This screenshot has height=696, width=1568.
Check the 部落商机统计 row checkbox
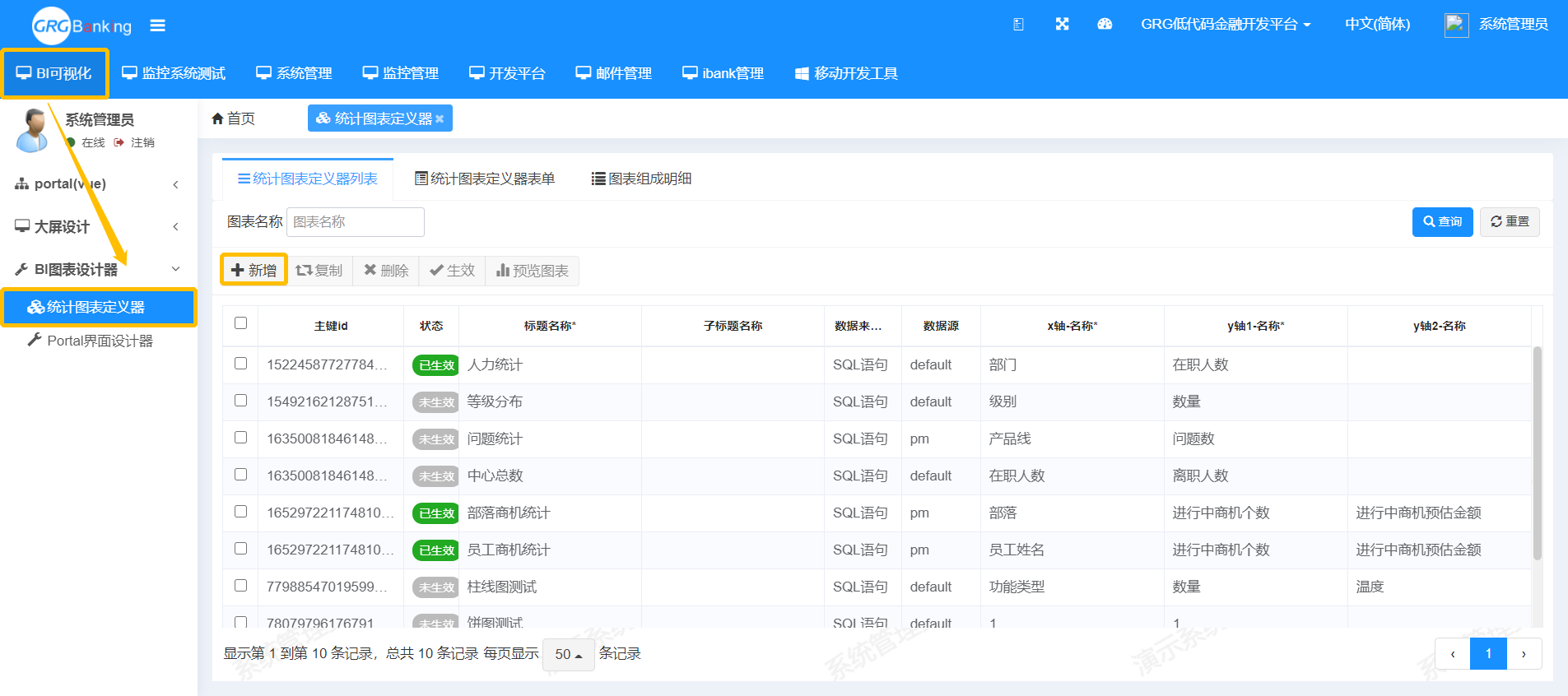(240, 512)
